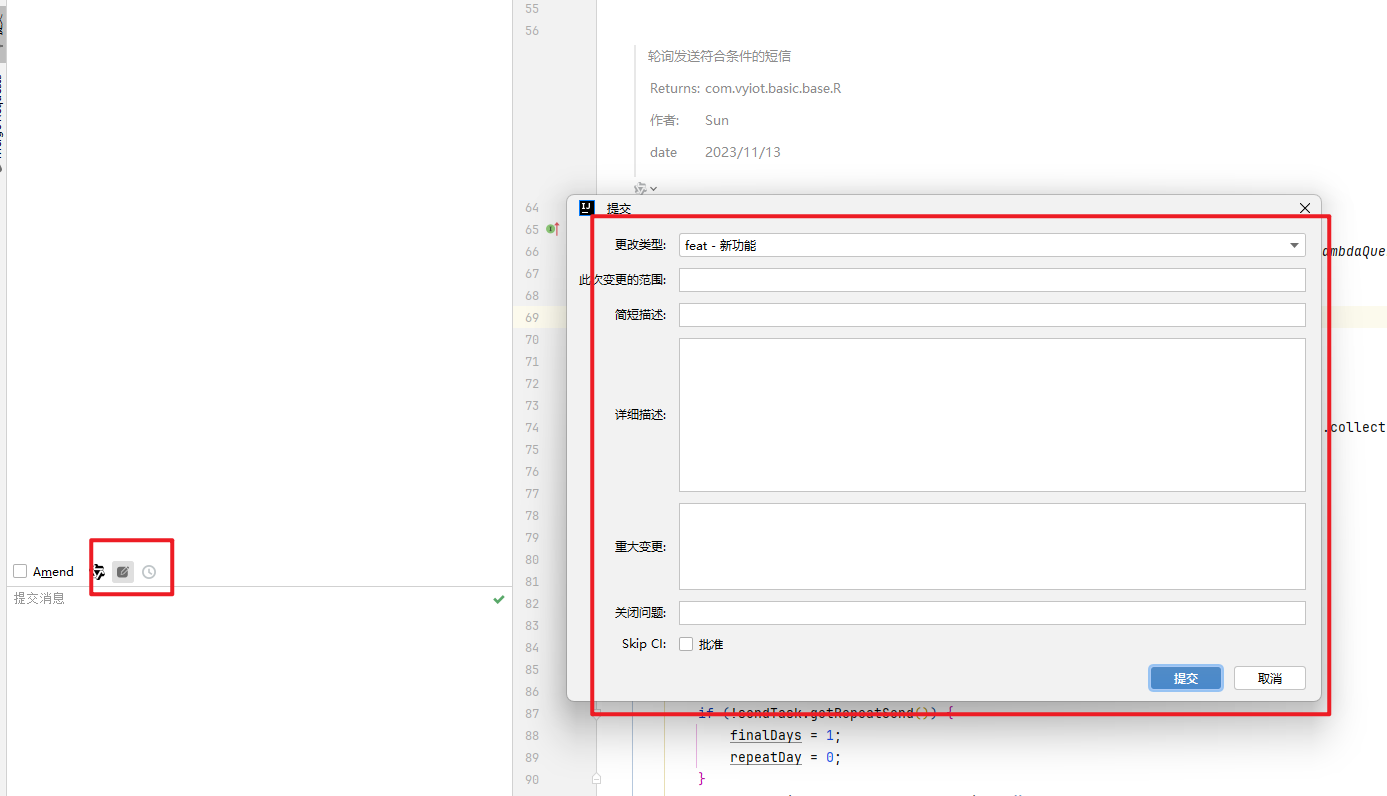The image size is (1387, 796).
Task: Open commit message history clock icon
Action: (149, 572)
